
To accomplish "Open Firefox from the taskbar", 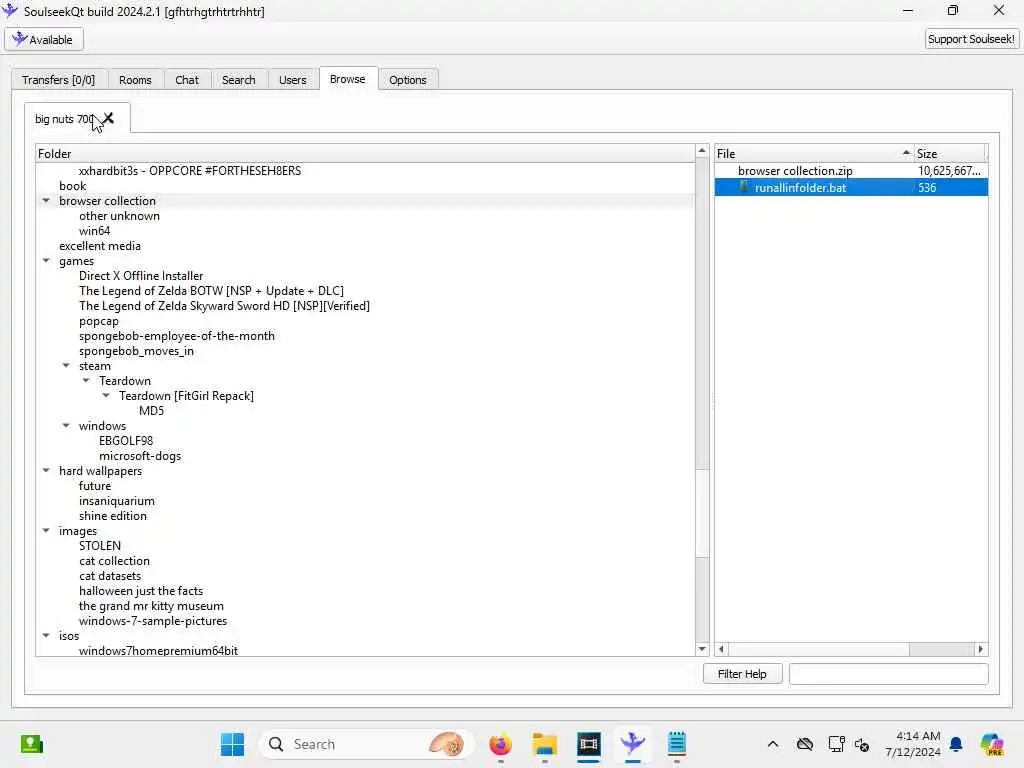I will tap(501, 744).
